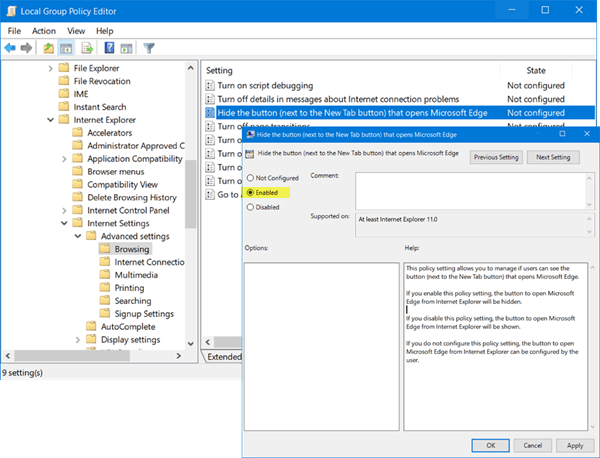Click the Accelerators folder icon in tree
This screenshot has width=600, height=458.
tap(77, 132)
